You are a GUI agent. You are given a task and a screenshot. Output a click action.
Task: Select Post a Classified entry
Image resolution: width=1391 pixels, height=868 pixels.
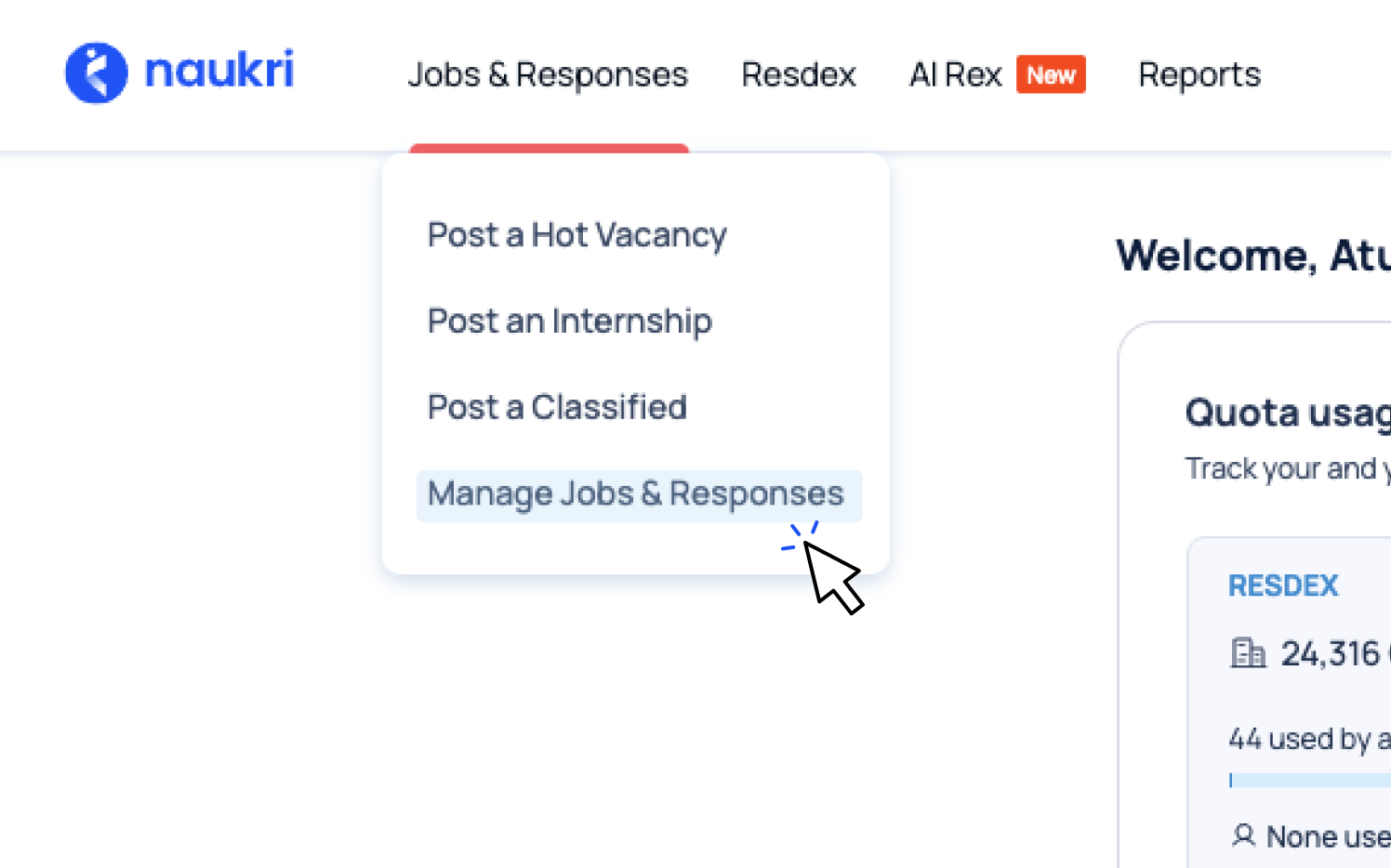point(557,407)
